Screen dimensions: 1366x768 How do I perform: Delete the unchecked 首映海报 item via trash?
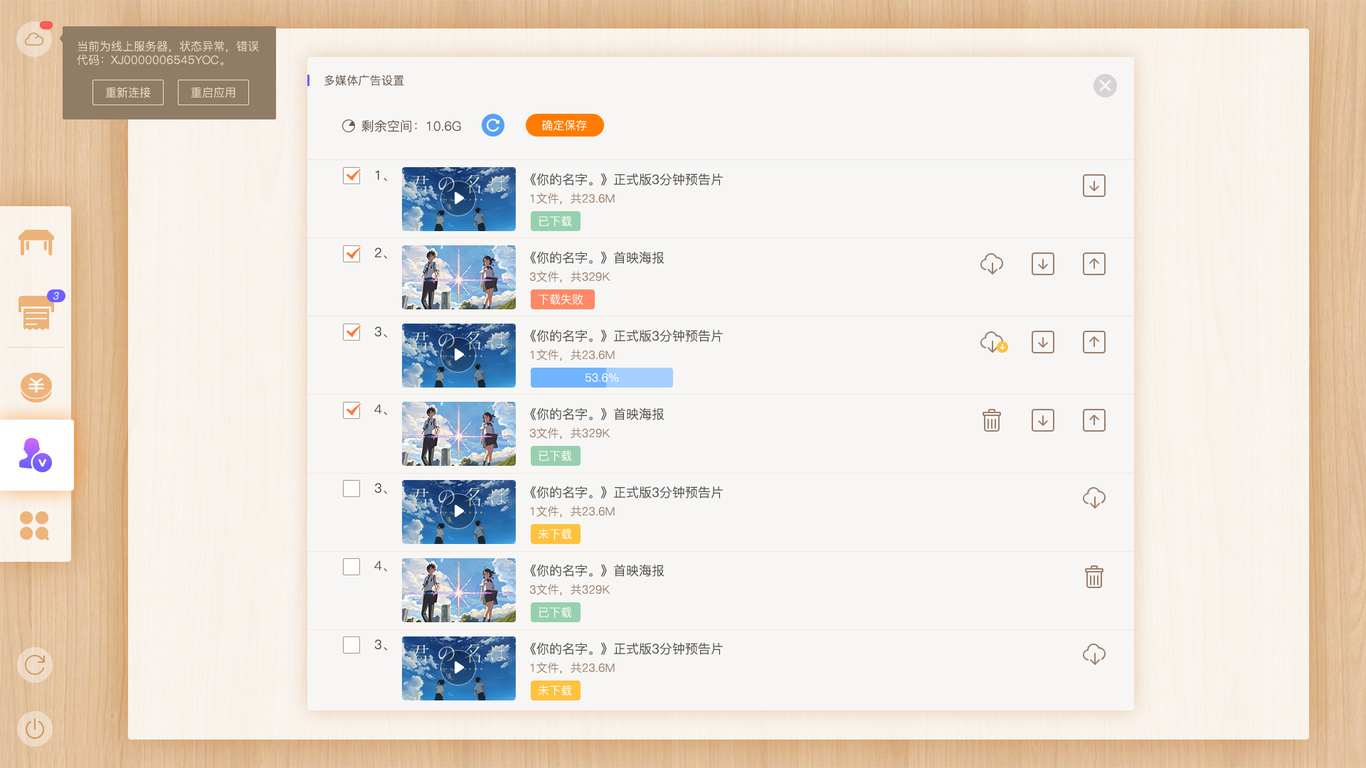pos(1094,576)
